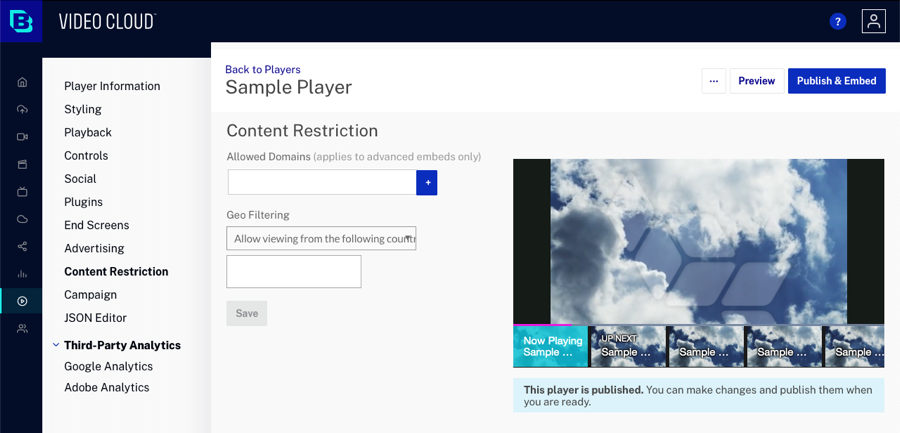Open the Media video camera icon
Viewport: 900px width, 433px height.
[x=22, y=137]
